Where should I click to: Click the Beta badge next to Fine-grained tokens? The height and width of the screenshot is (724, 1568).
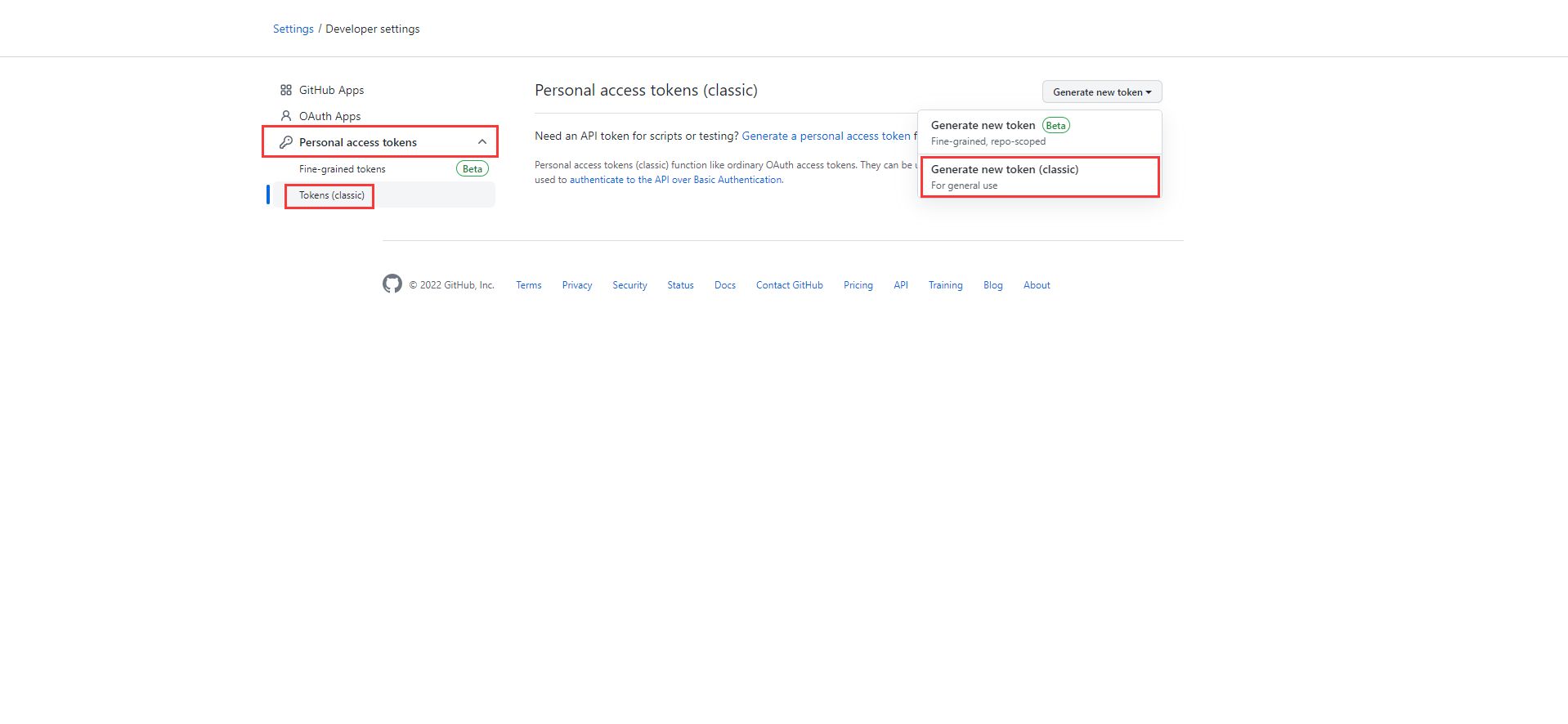(473, 169)
